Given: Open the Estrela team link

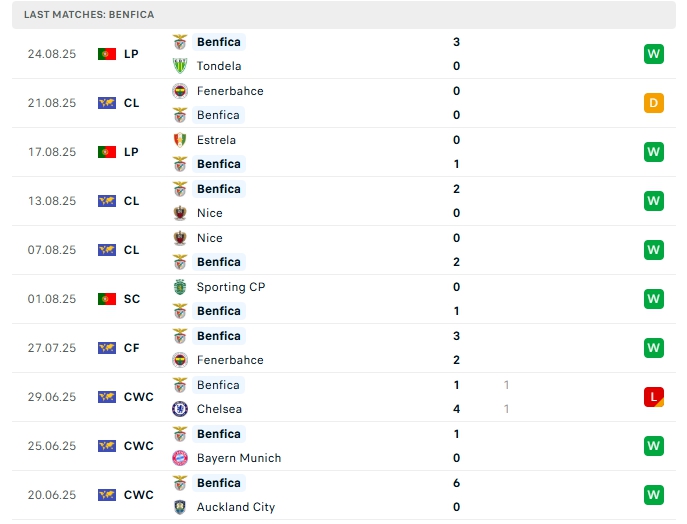Looking at the screenshot, I should (x=216, y=140).
